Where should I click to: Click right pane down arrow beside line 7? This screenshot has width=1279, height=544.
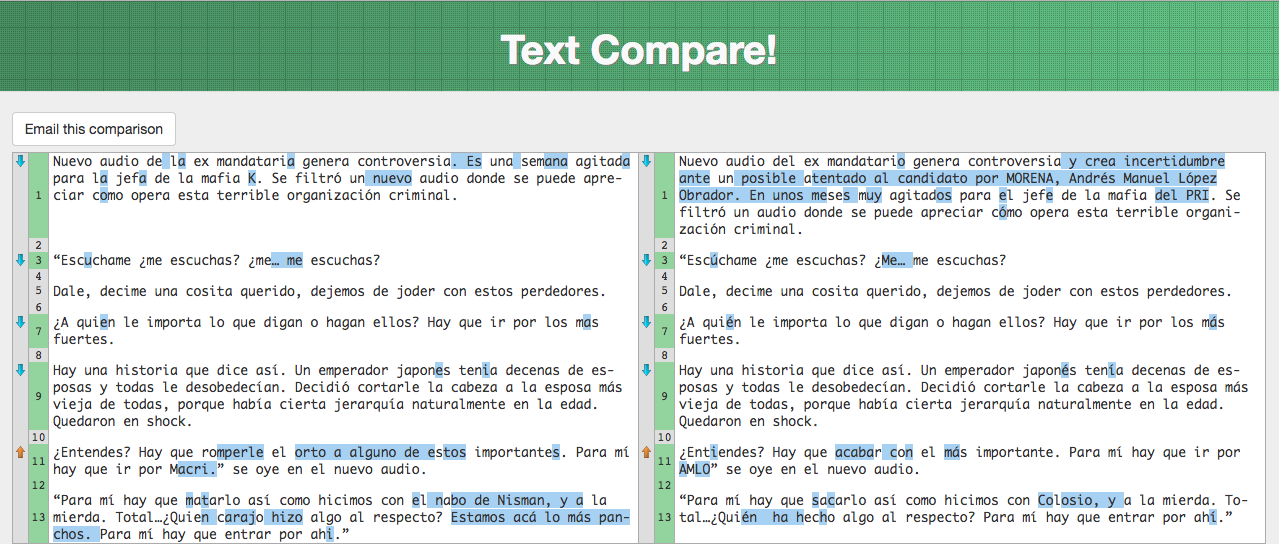pyautogui.click(x=646, y=323)
